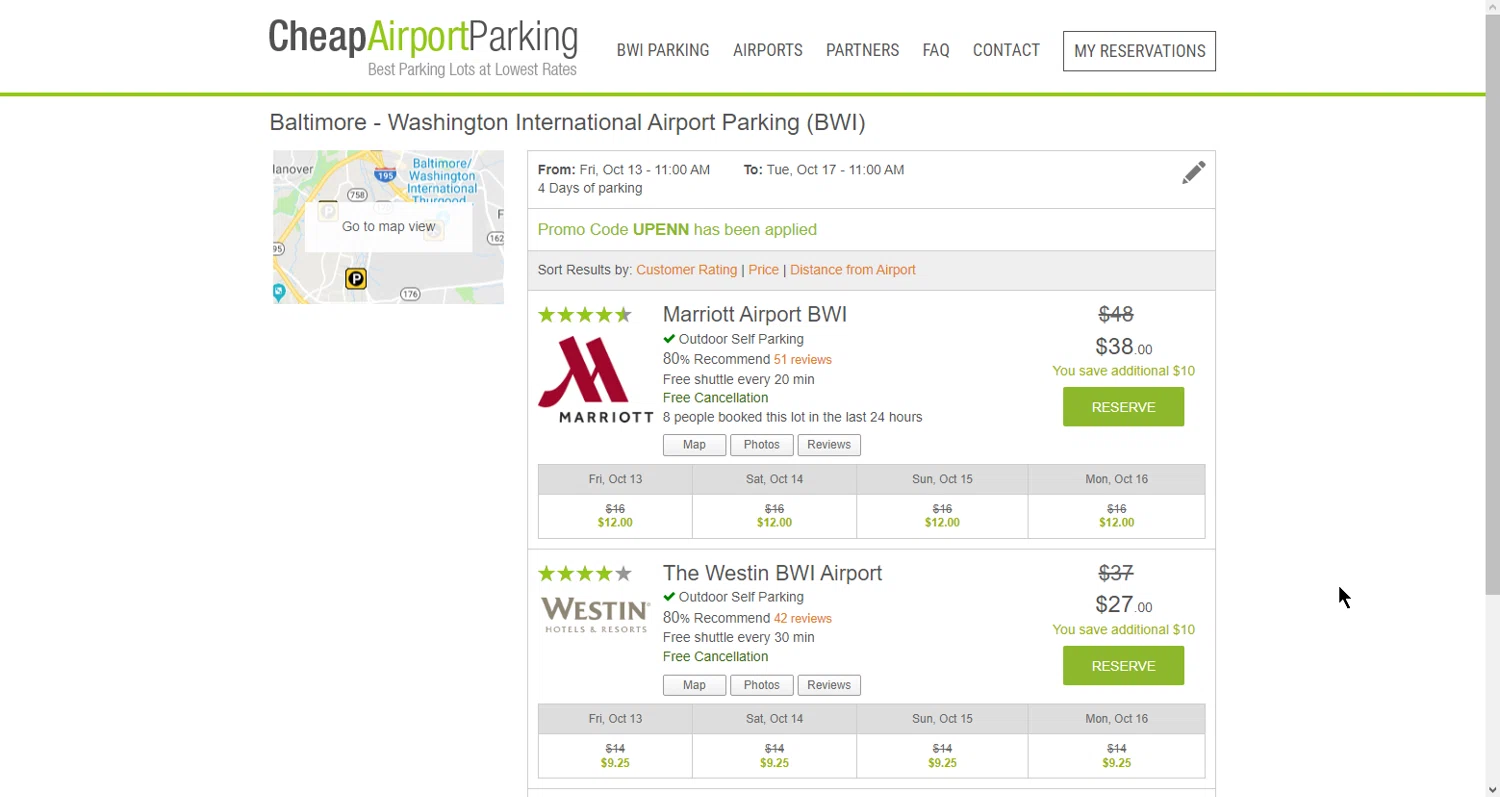Sort results by Price
This screenshot has width=1500, height=797.
[x=763, y=270]
